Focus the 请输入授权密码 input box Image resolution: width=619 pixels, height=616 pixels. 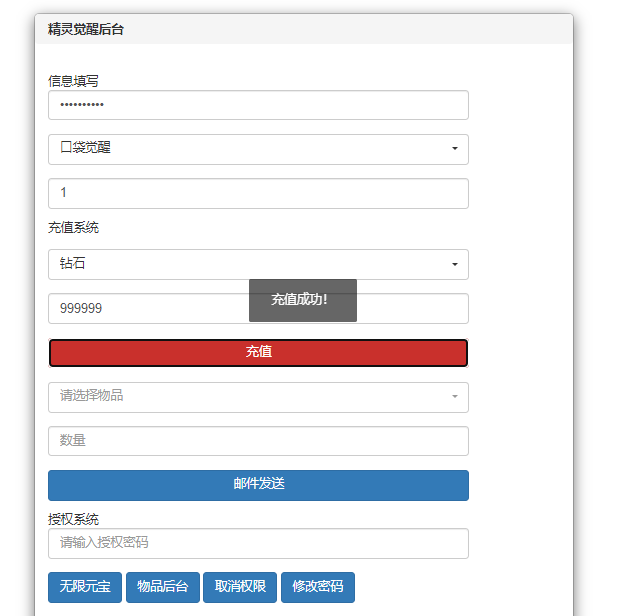pyautogui.click(x=258, y=543)
